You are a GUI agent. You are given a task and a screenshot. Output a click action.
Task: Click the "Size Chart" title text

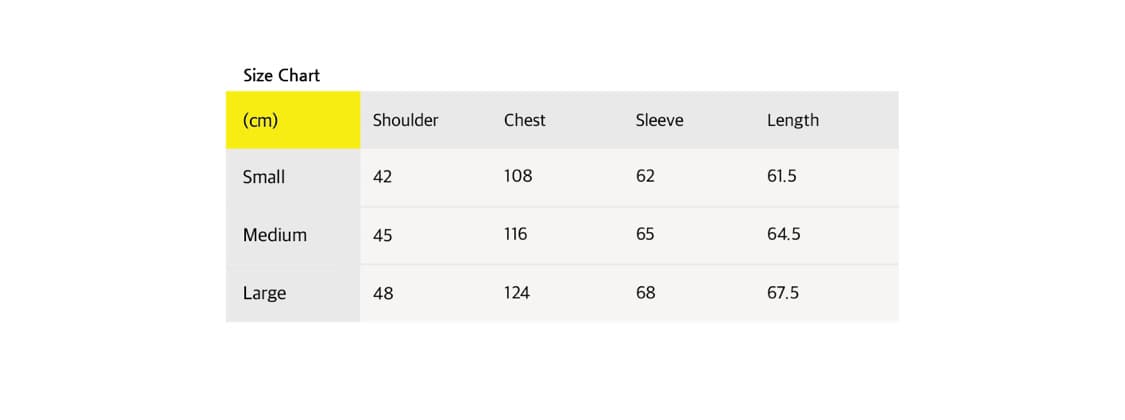(x=281, y=75)
